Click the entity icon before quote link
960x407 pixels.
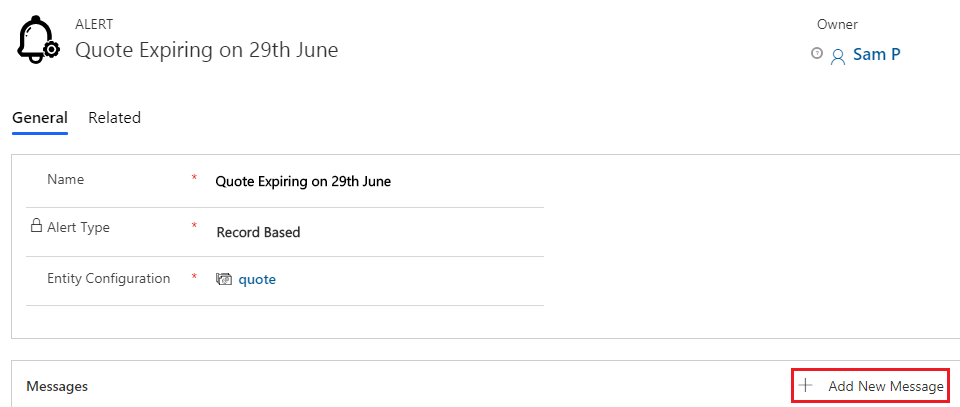(224, 279)
